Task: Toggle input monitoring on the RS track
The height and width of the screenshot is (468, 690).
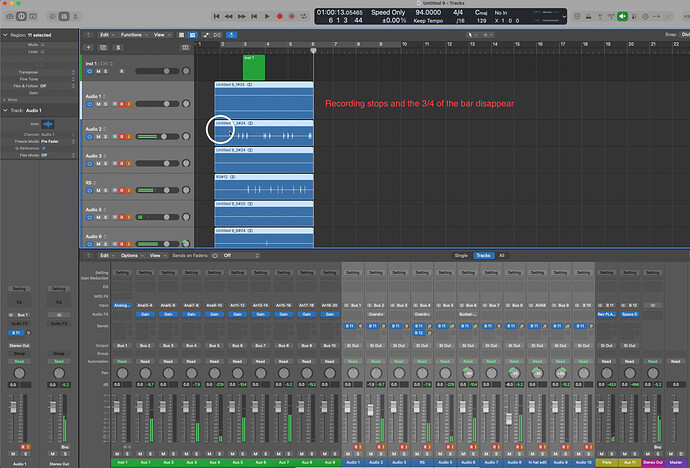Action: [x=129, y=190]
